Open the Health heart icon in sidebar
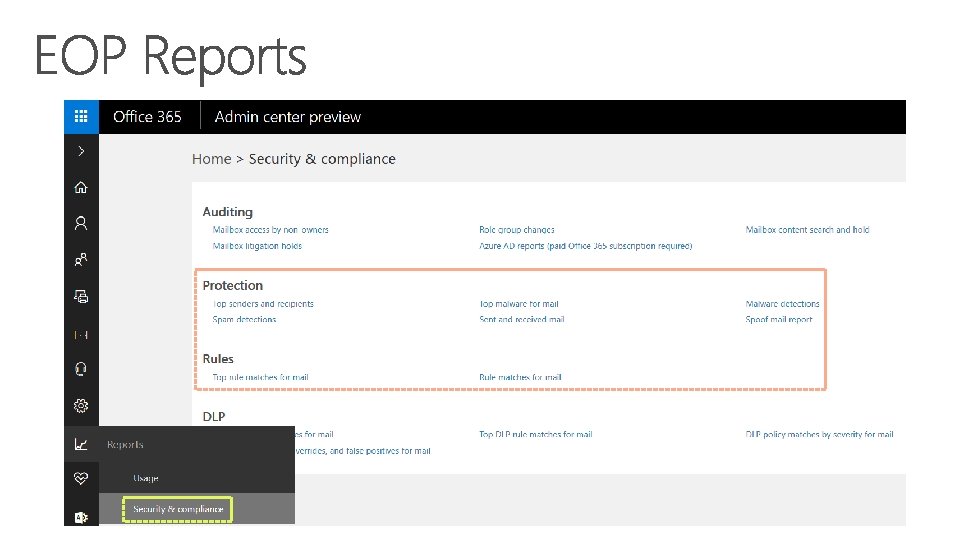This screenshot has height=551, width=979. [81, 479]
